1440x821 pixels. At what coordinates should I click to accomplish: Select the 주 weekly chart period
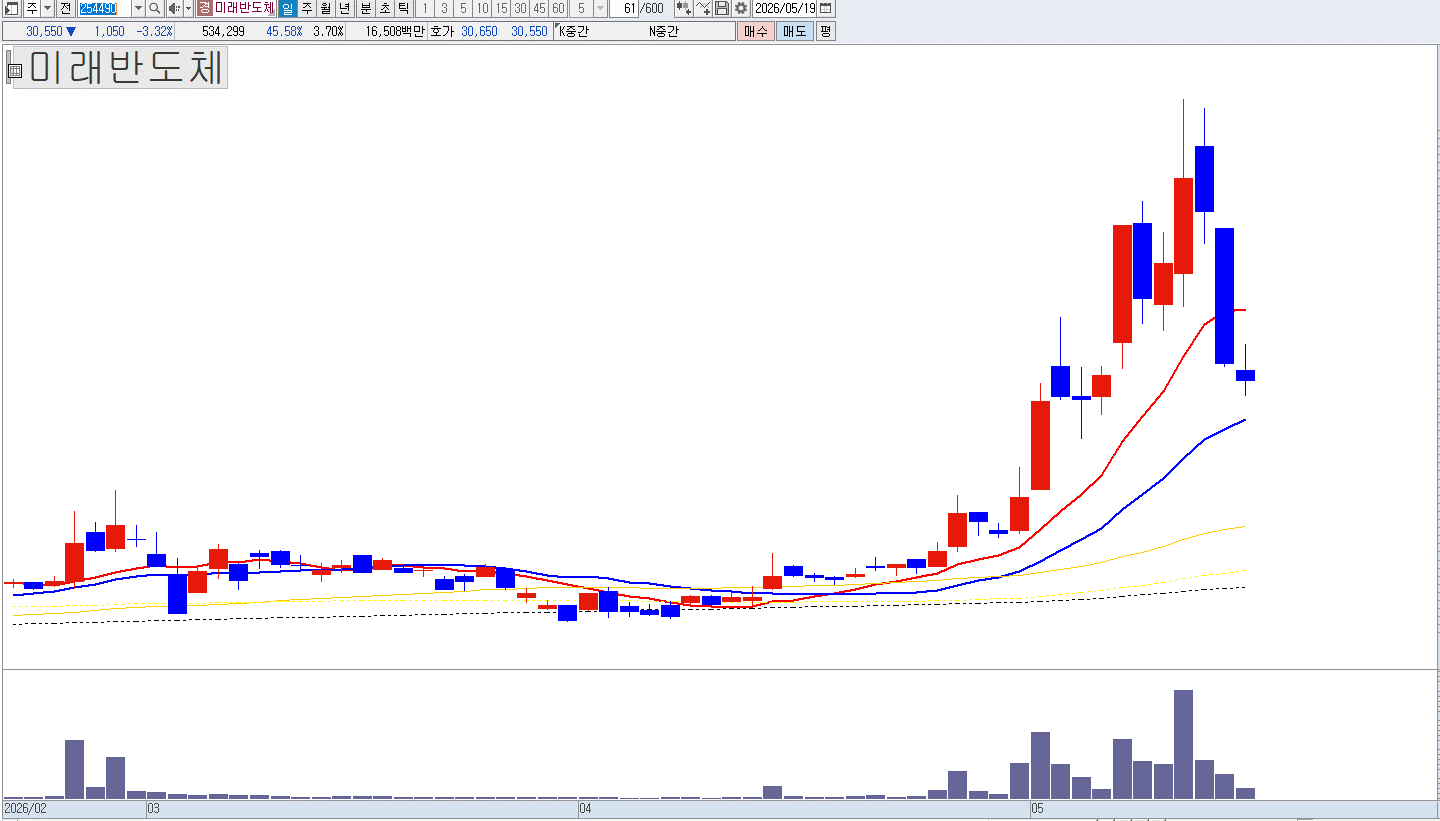(x=307, y=8)
